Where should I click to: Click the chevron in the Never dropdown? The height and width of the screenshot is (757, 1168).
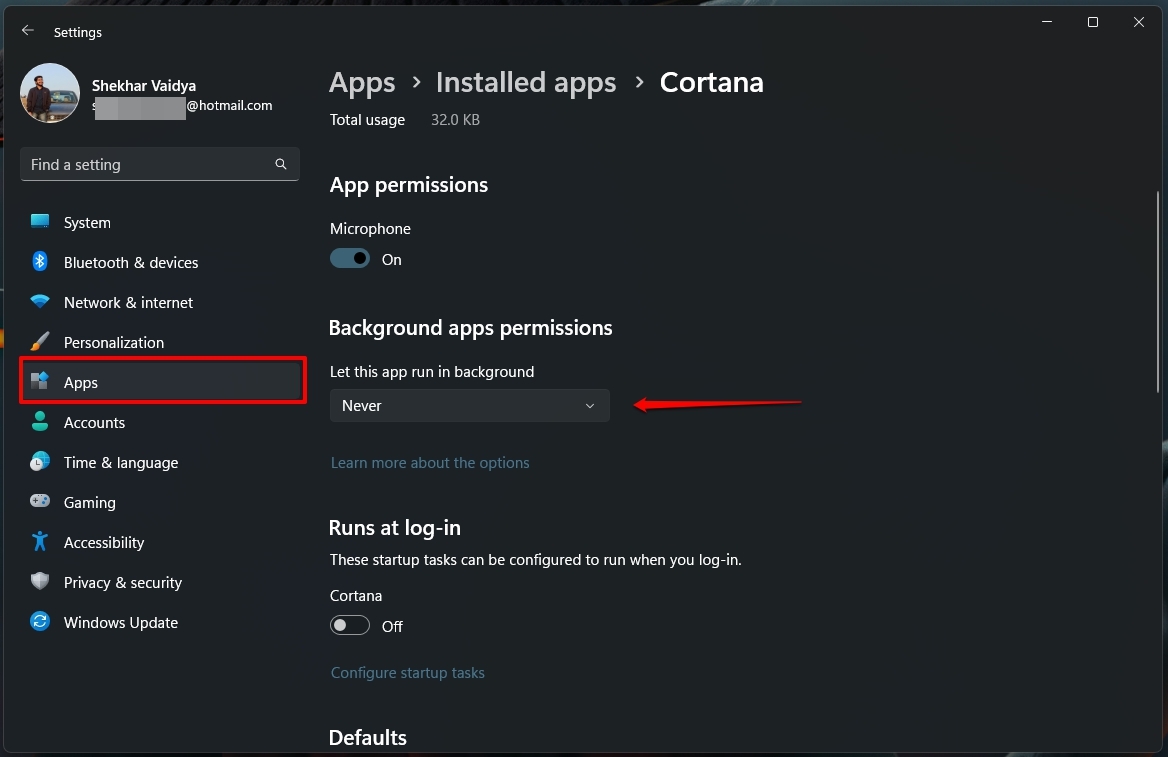coord(590,405)
